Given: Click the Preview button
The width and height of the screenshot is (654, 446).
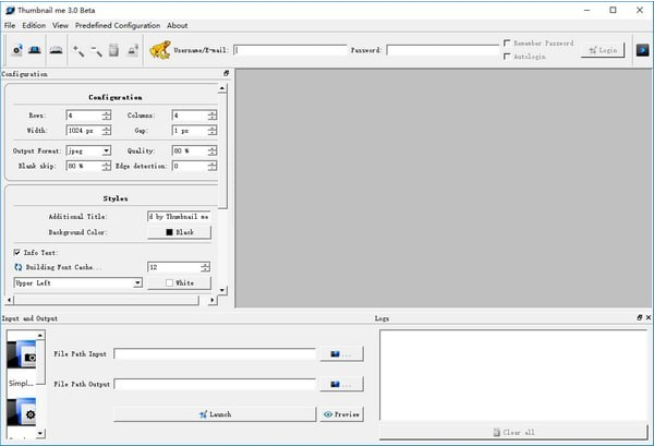Looking at the screenshot, I should pos(341,414).
